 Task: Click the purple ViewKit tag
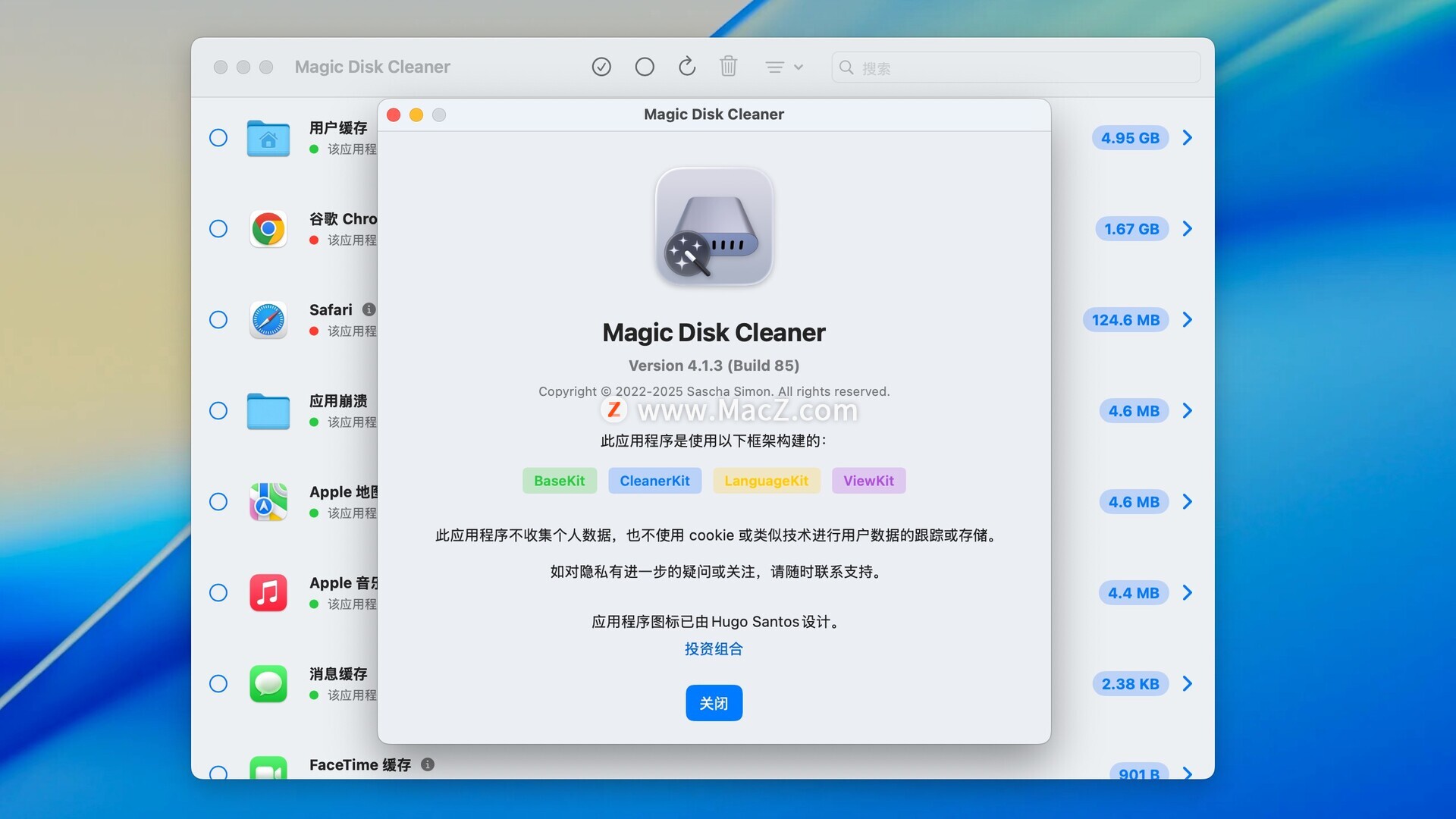[868, 481]
